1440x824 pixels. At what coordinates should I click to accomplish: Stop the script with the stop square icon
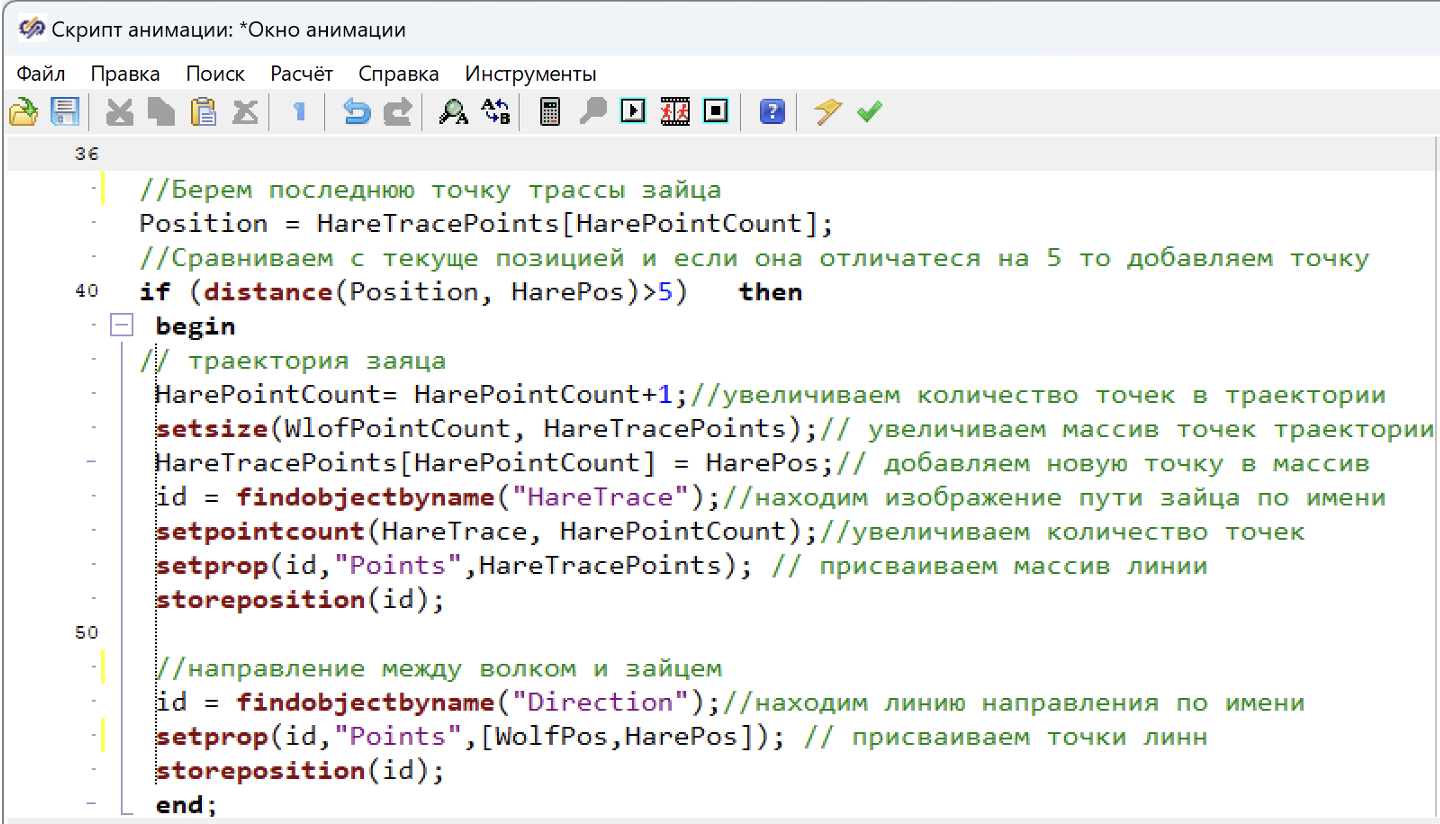(x=716, y=111)
